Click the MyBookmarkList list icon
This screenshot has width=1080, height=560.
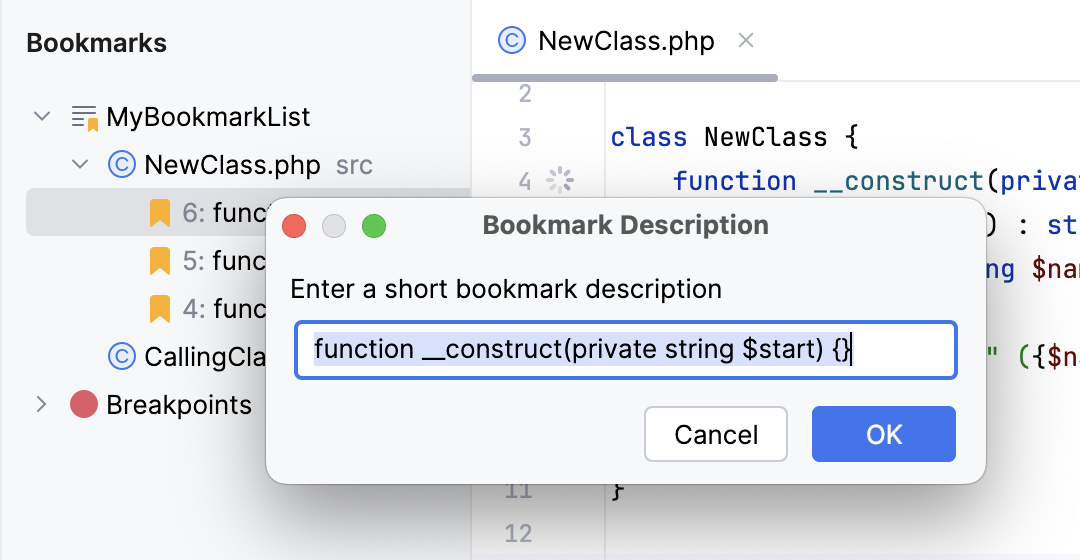pos(85,117)
